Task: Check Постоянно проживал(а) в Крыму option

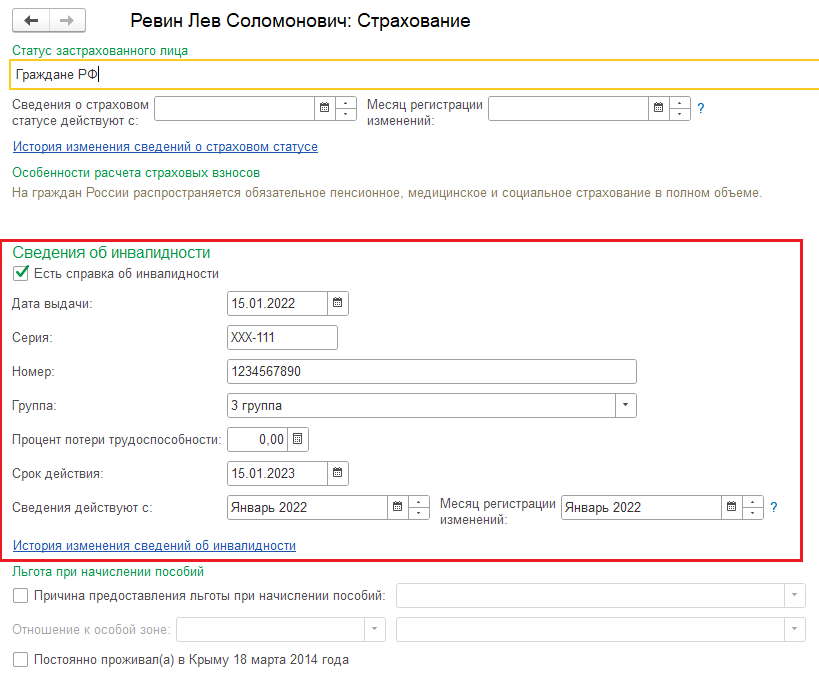Action: [20, 660]
